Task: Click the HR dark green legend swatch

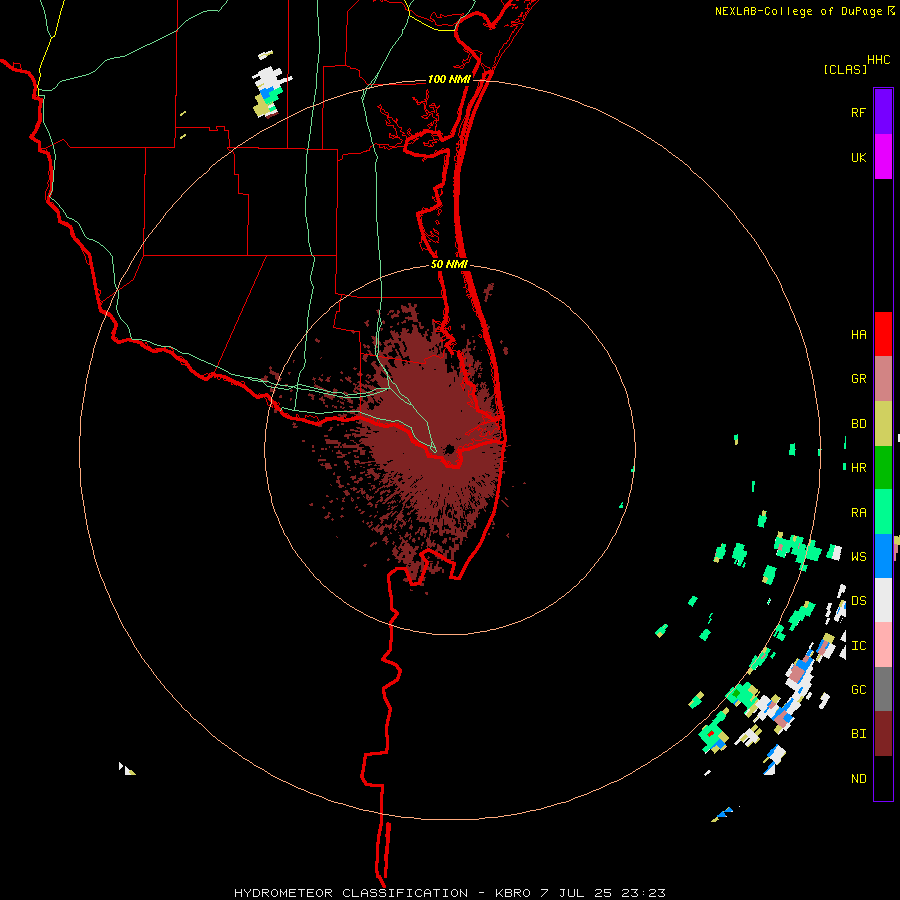Action: point(883,468)
